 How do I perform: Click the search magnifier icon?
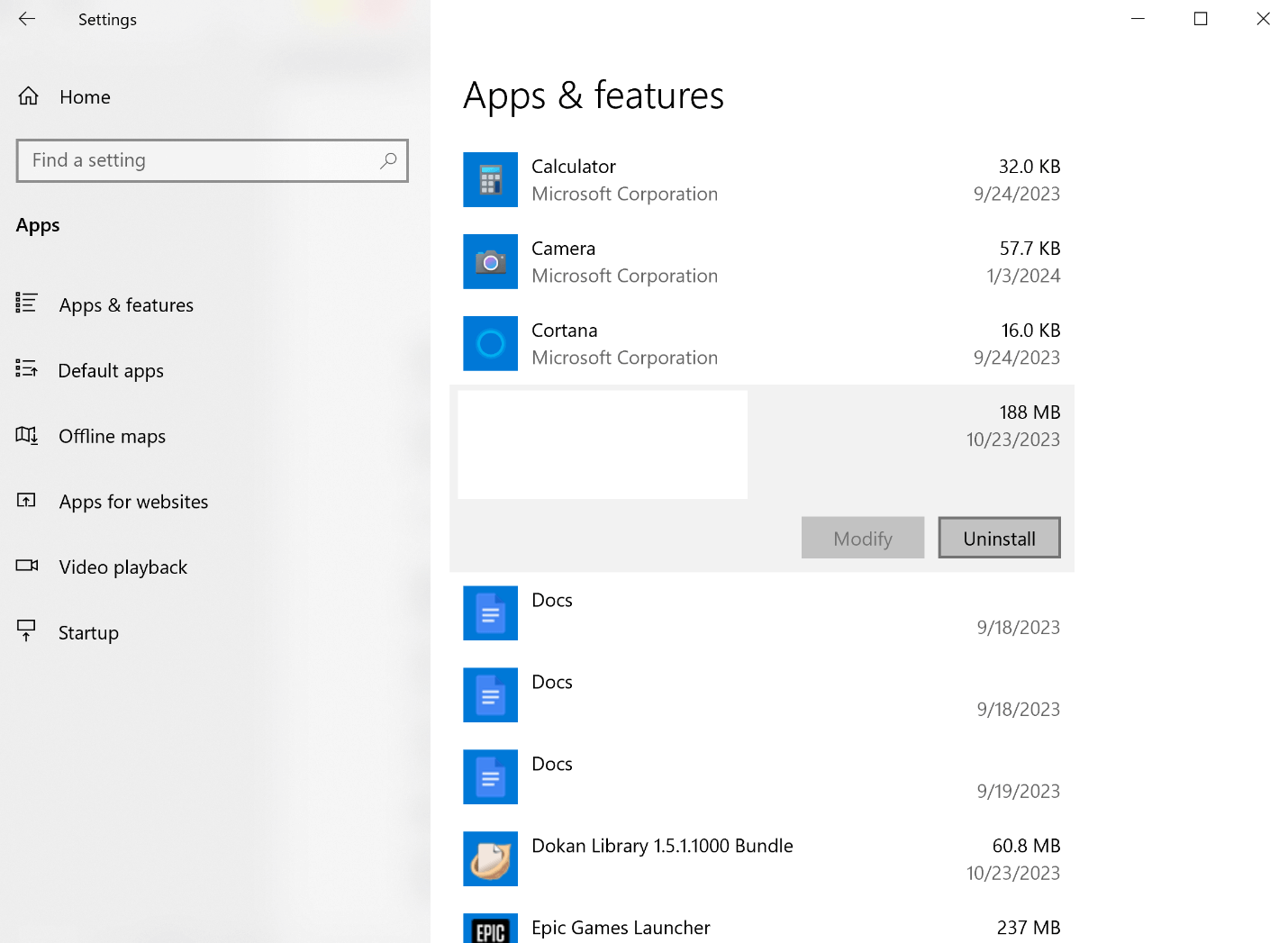click(388, 160)
